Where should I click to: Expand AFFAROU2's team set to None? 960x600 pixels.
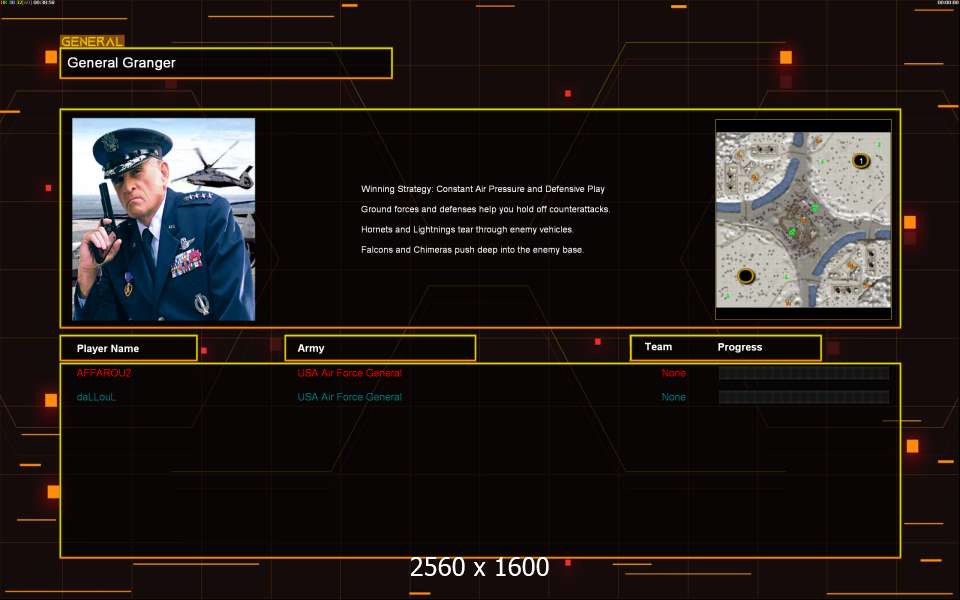673,373
